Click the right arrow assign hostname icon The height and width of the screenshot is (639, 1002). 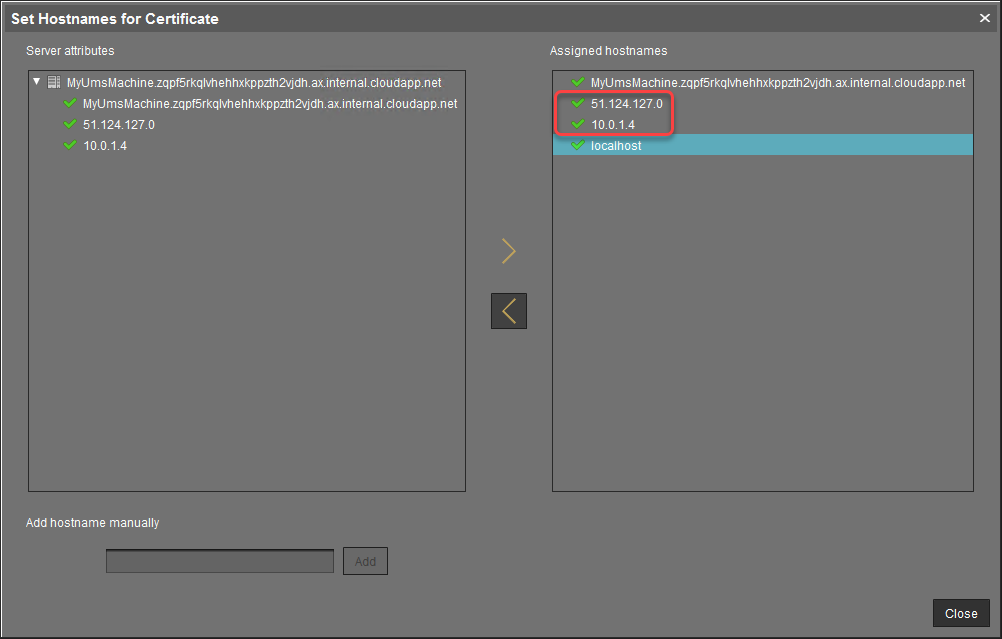coord(508,251)
